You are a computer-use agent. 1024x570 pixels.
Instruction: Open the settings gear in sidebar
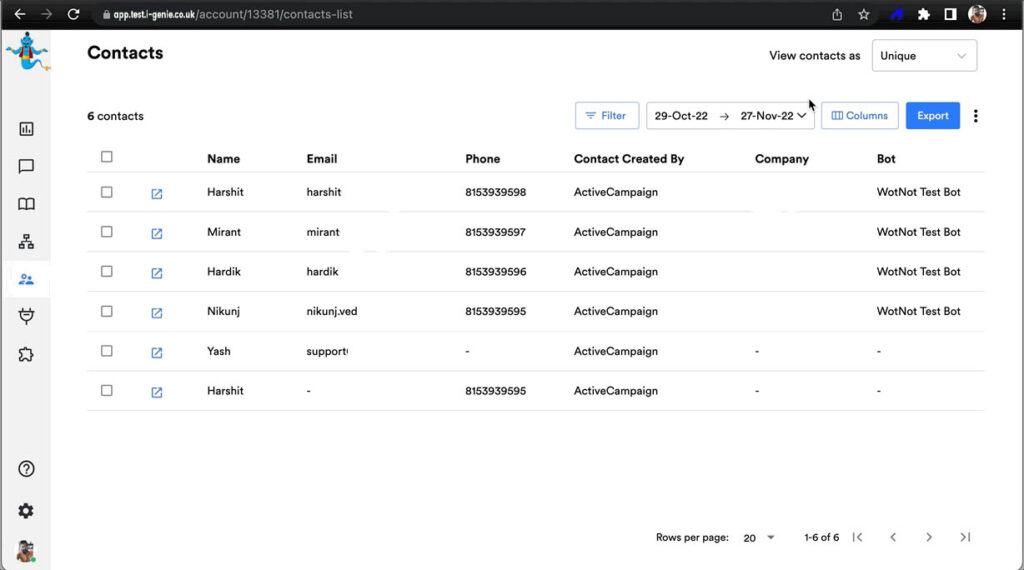26,511
